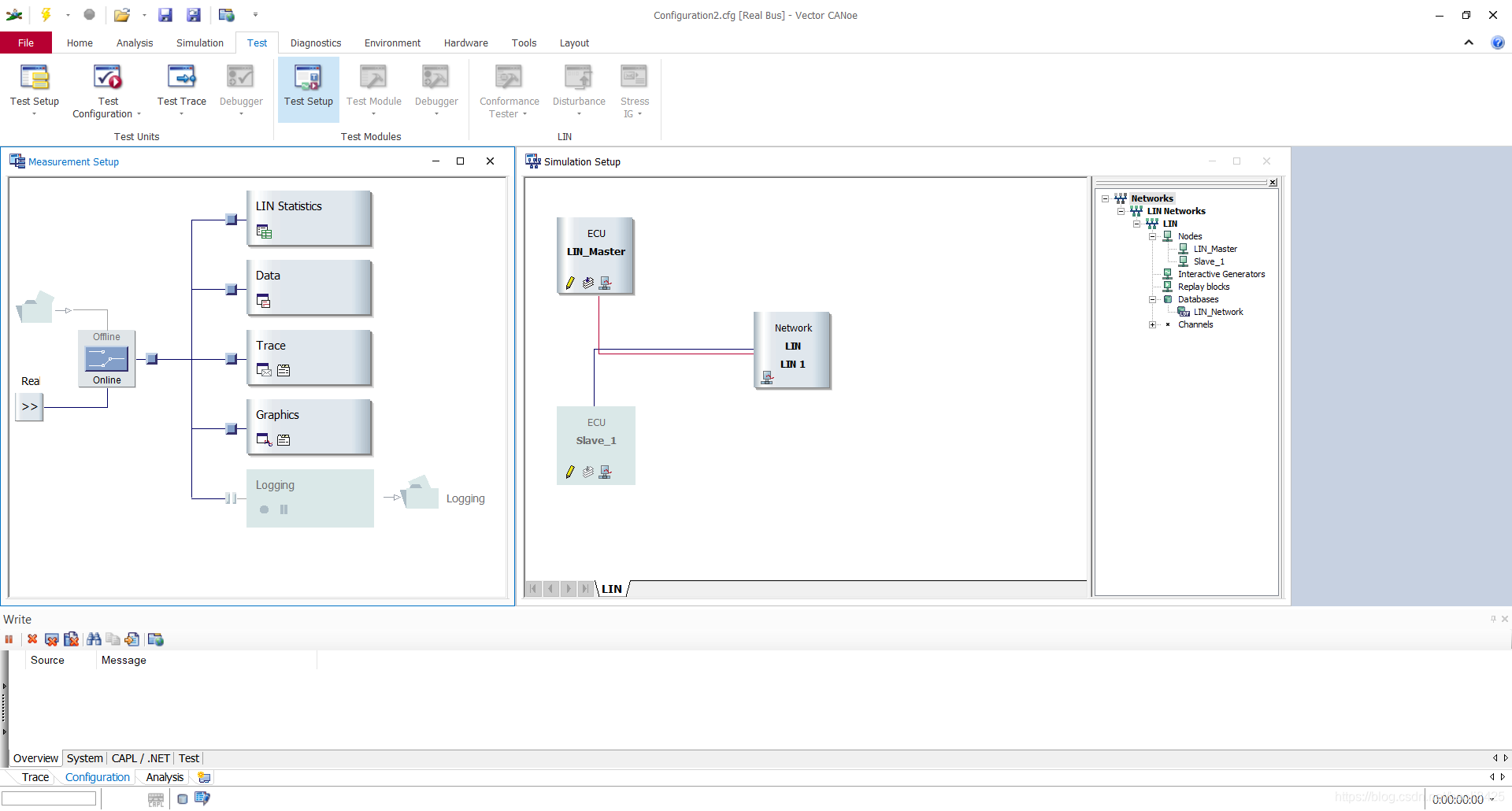Select LIN_Network database tree item
Screen dimensions: 1512x811
(x=1218, y=312)
